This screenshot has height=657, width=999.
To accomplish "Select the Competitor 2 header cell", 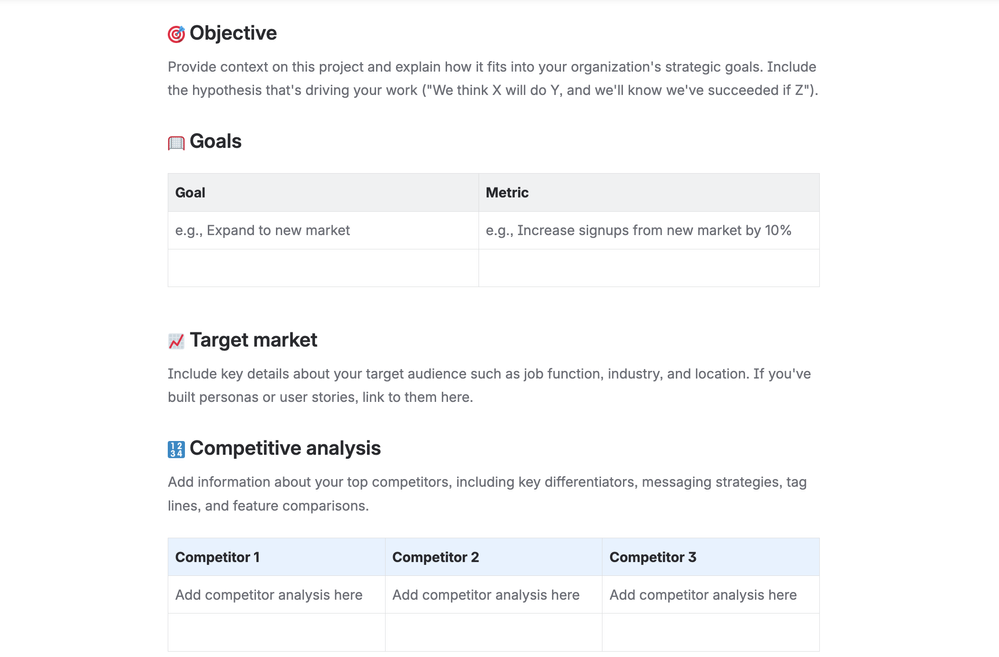I will point(493,557).
